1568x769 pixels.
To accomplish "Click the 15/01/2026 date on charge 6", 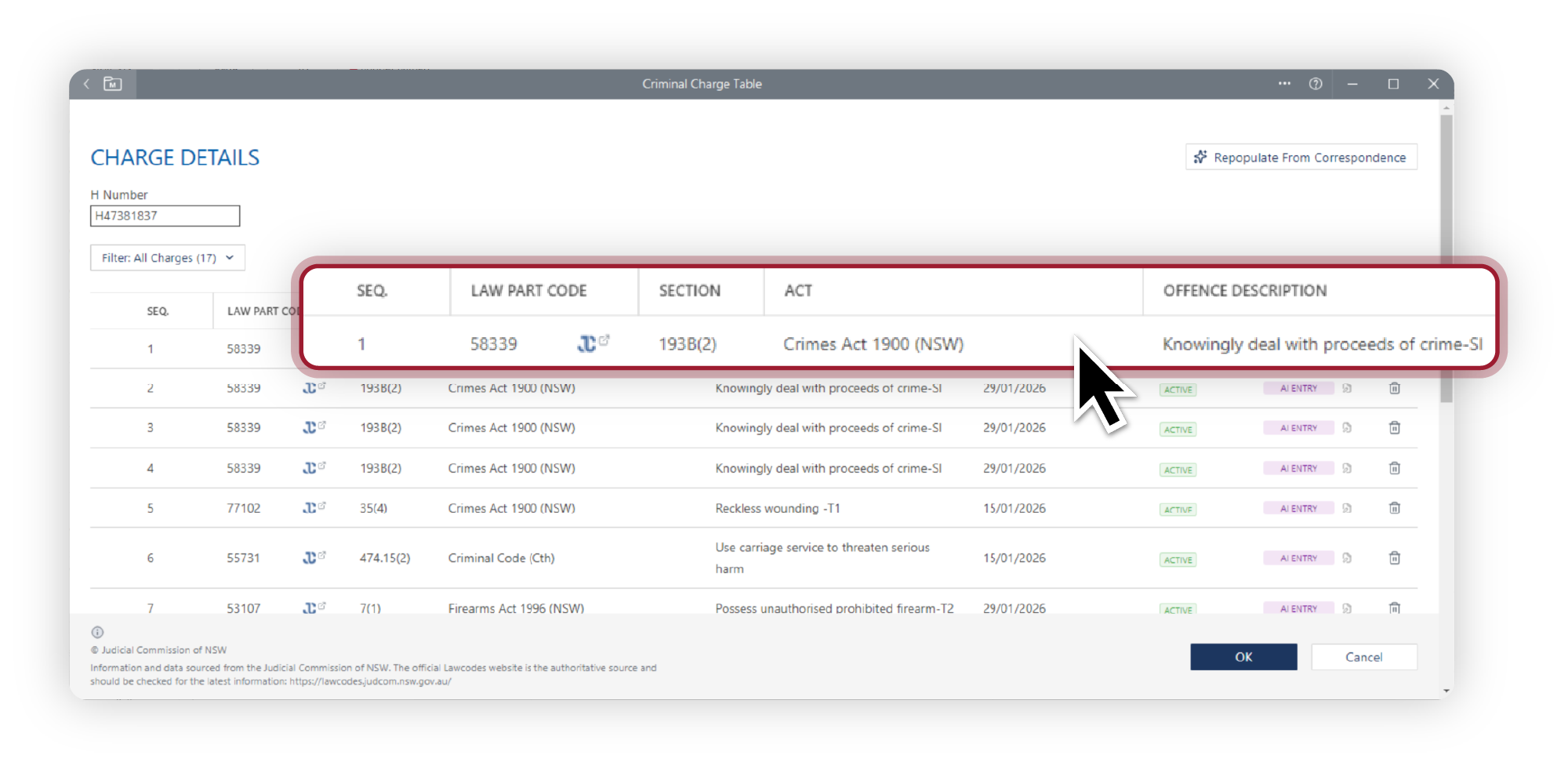I will pyautogui.click(x=1014, y=558).
